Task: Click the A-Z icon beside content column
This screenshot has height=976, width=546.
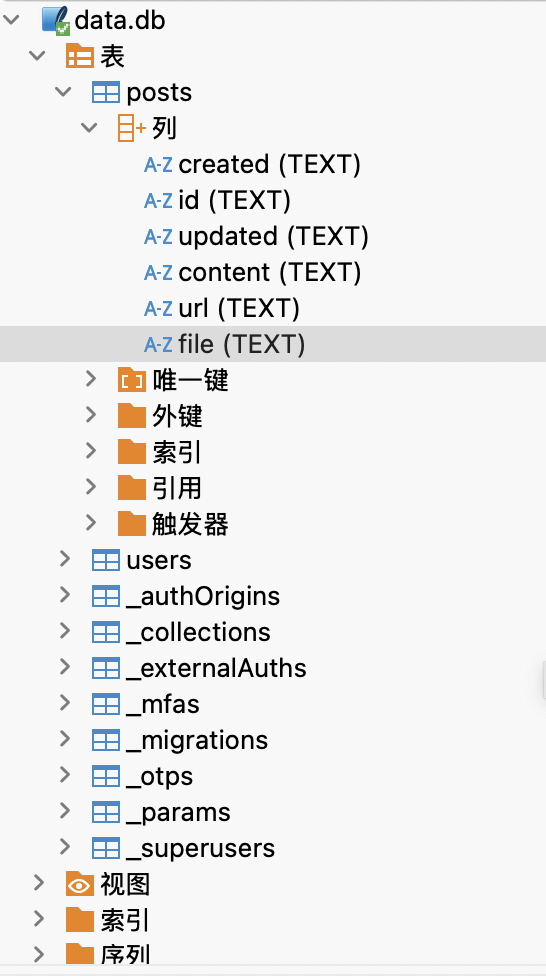Action: tap(158, 273)
